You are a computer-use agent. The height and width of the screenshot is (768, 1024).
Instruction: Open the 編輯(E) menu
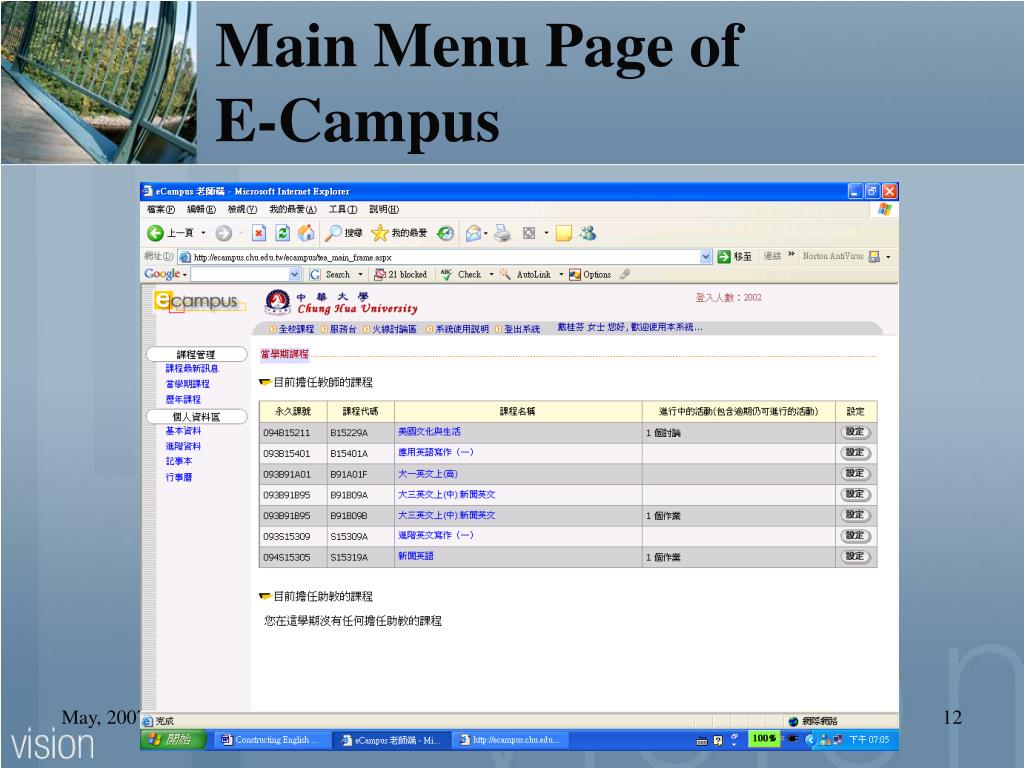tap(201, 210)
